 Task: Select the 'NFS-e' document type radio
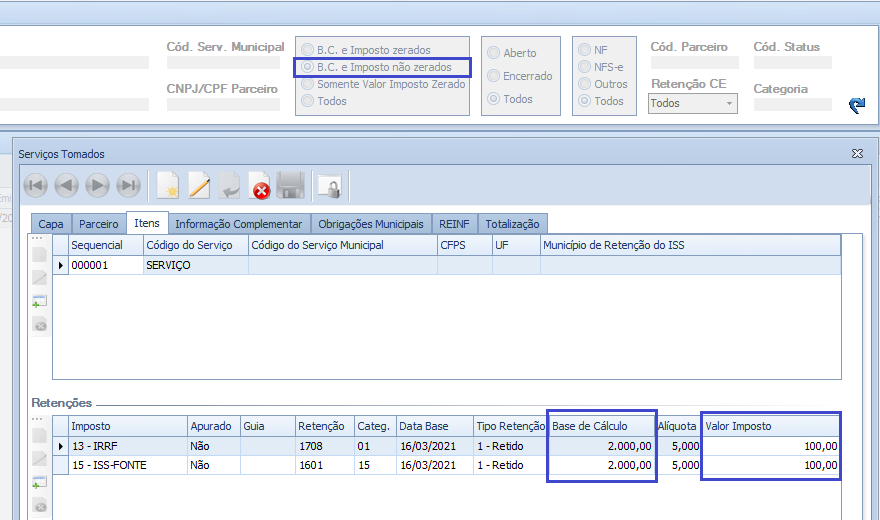(x=584, y=67)
